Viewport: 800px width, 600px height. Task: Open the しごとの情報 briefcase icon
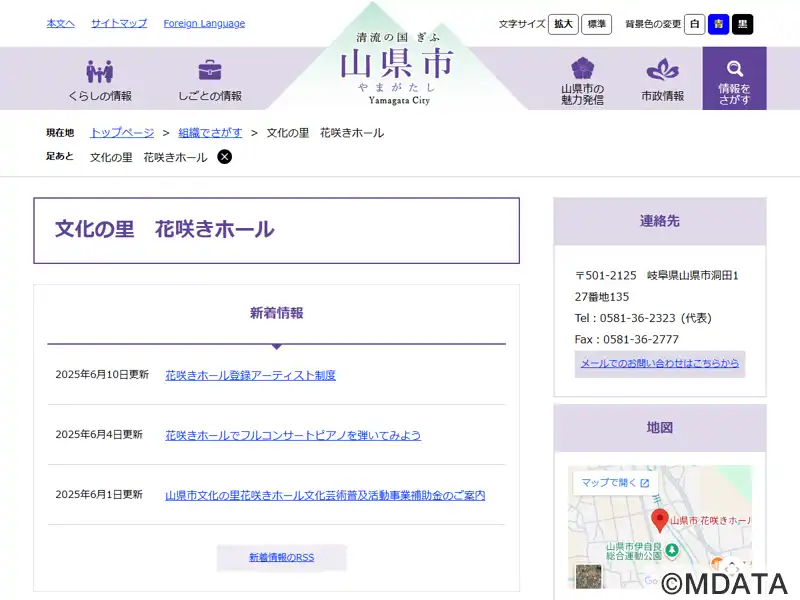(210, 71)
